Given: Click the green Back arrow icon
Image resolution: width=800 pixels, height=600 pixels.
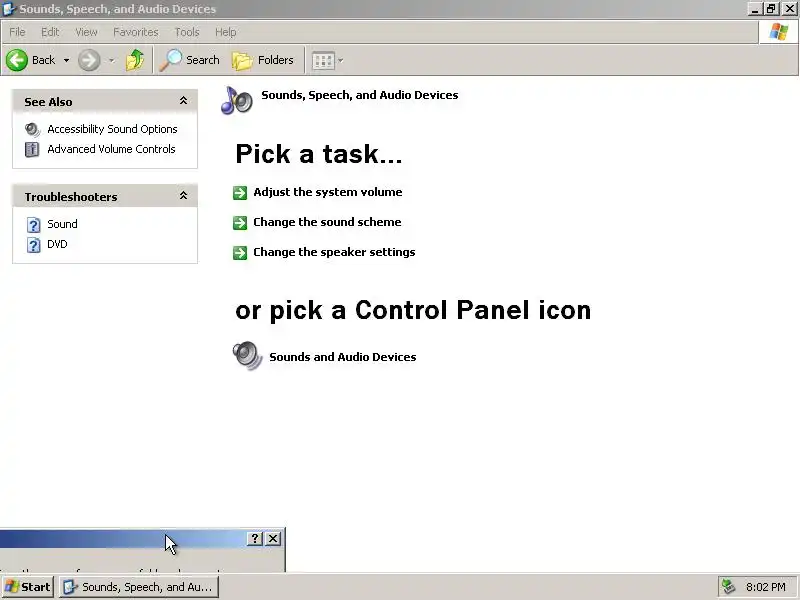Looking at the screenshot, I should point(17,60).
